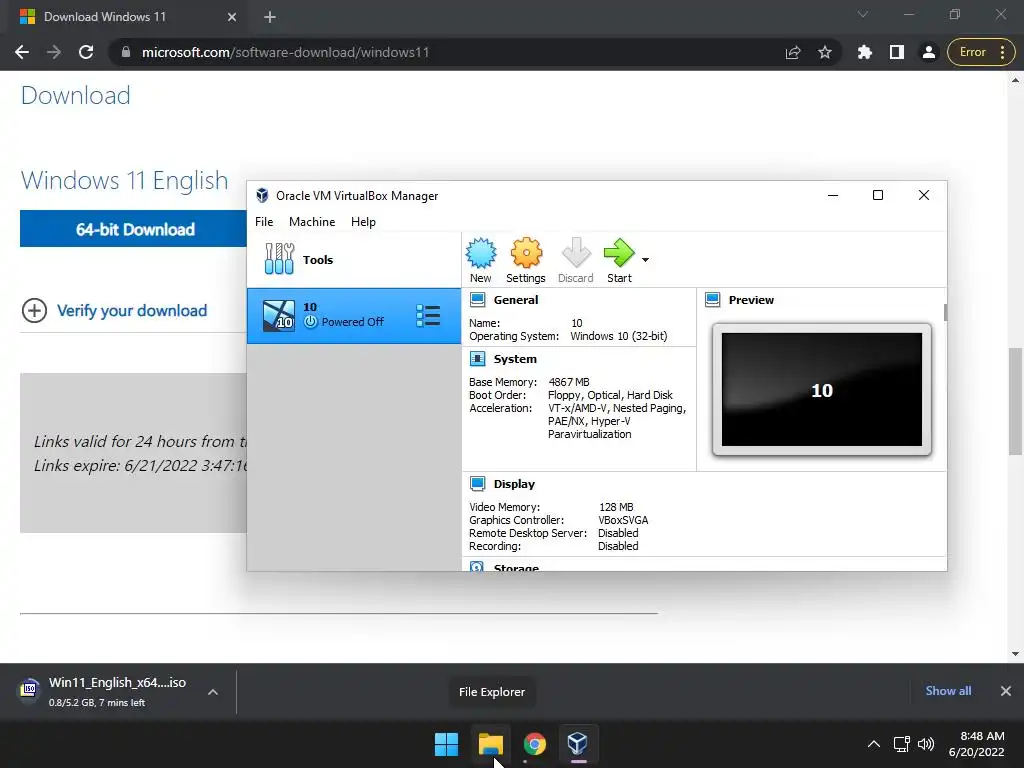Click the VM preview thumbnail
1024x768 pixels.
(x=822, y=389)
